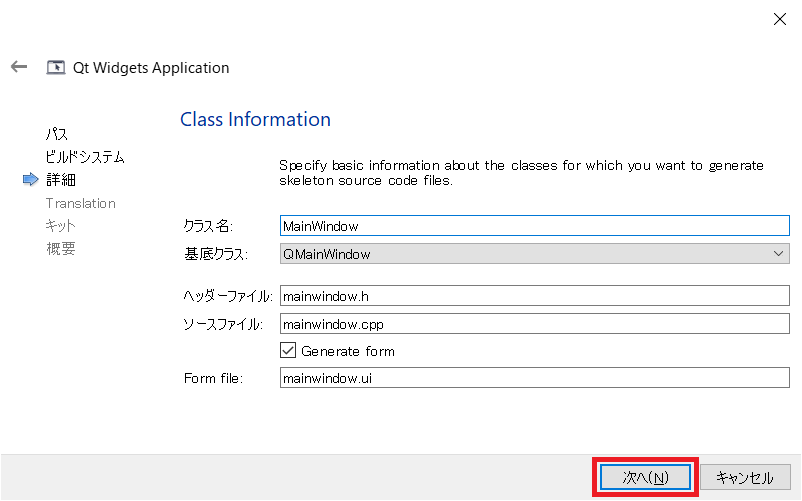The height and width of the screenshot is (501, 802).
Task: Click the Qt Widgets Application window icon
Action: pyautogui.click(x=56, y=67)
